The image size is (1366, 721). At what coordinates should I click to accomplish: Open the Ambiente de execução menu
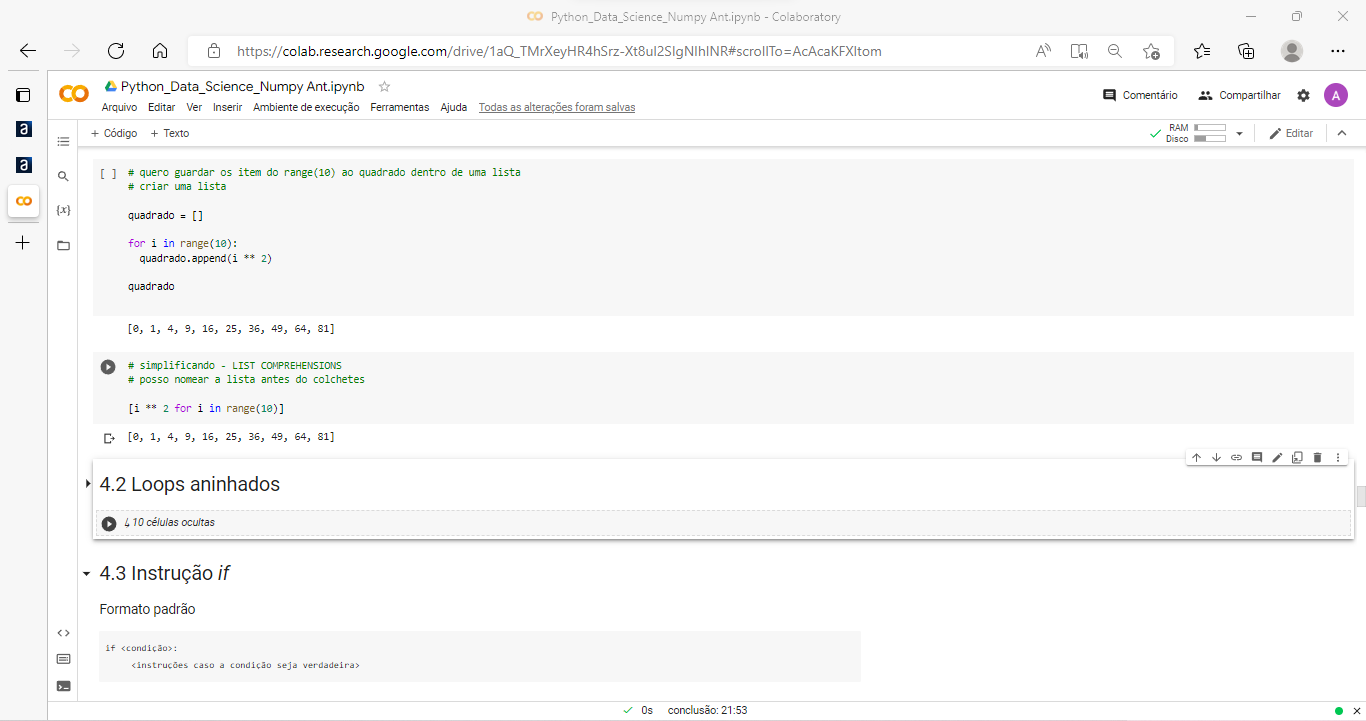(306, 107)
